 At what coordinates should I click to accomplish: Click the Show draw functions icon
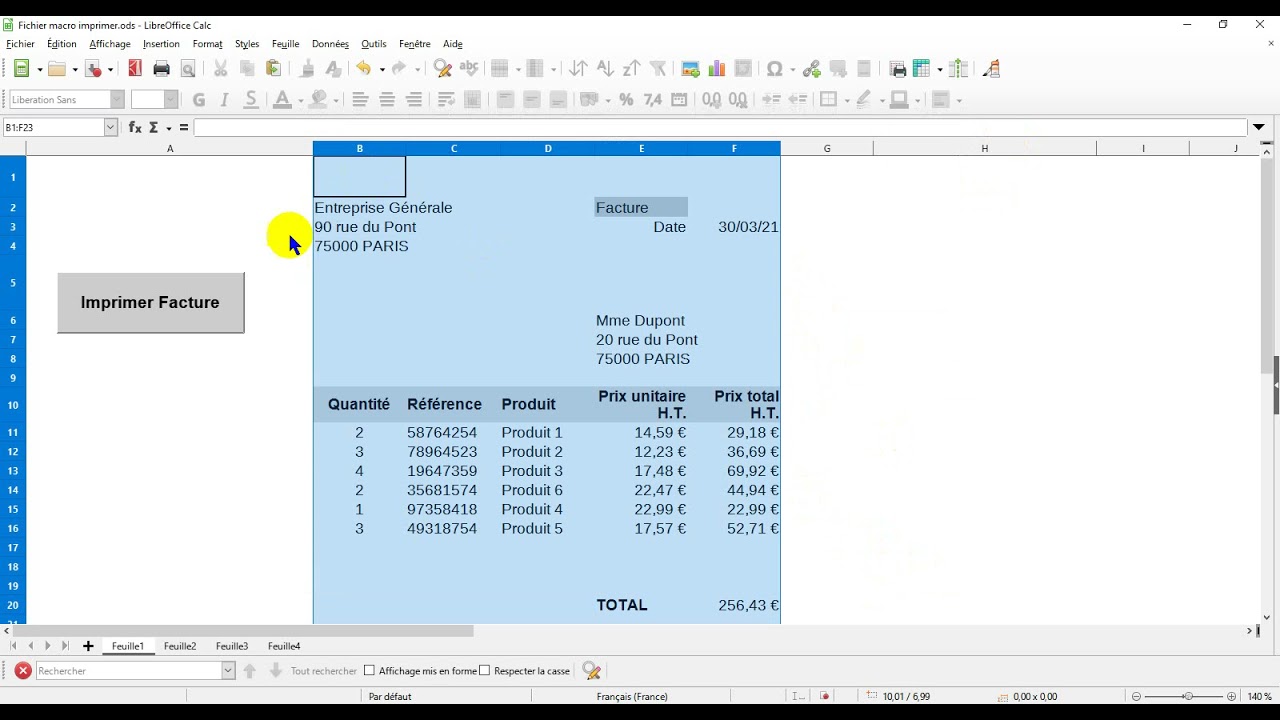click(x=991, y=69)
